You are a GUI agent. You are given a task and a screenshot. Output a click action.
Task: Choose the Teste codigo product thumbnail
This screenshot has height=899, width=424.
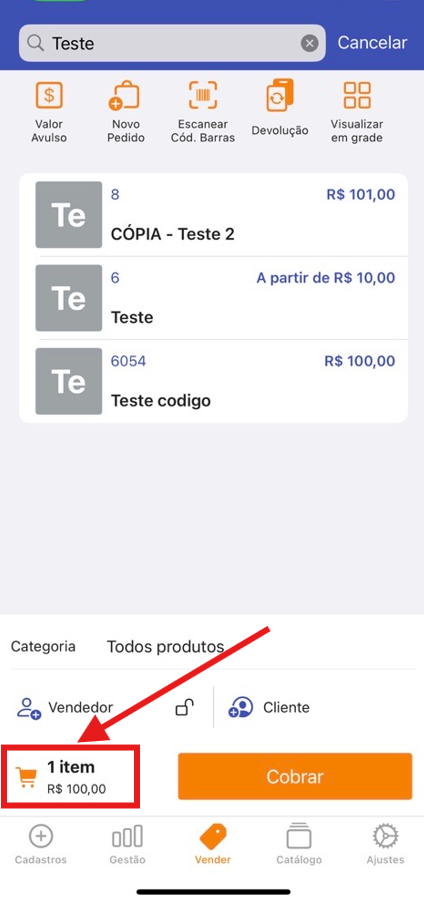coord(69,381)
